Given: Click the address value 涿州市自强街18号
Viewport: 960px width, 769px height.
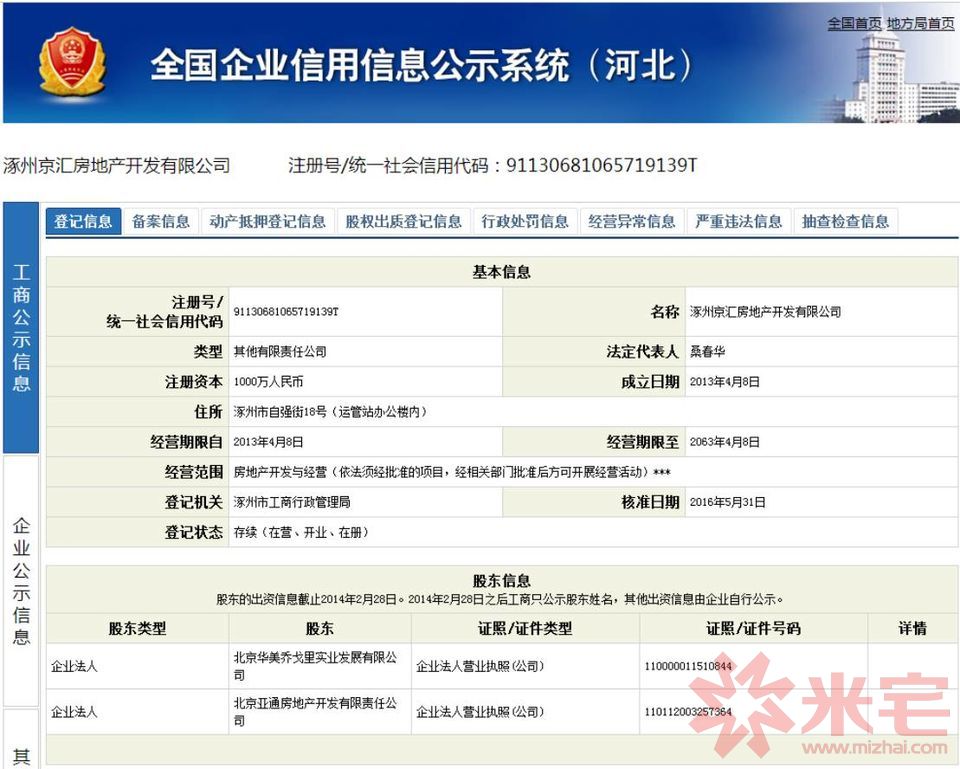Looking at the screenshot, I should (330, 411).
